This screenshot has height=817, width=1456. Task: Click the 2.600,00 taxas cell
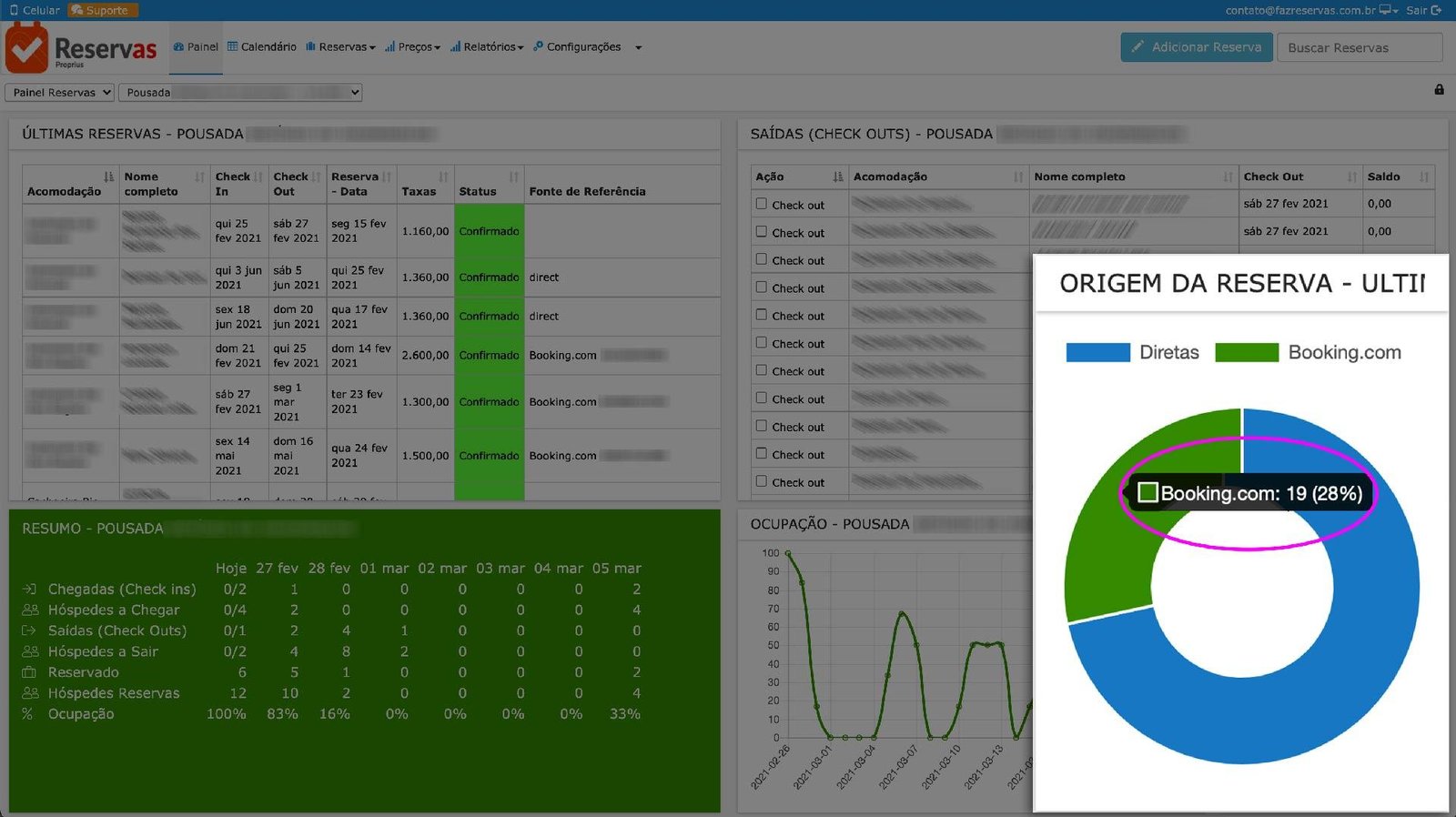pyautogui.click(x=425, y=356)
